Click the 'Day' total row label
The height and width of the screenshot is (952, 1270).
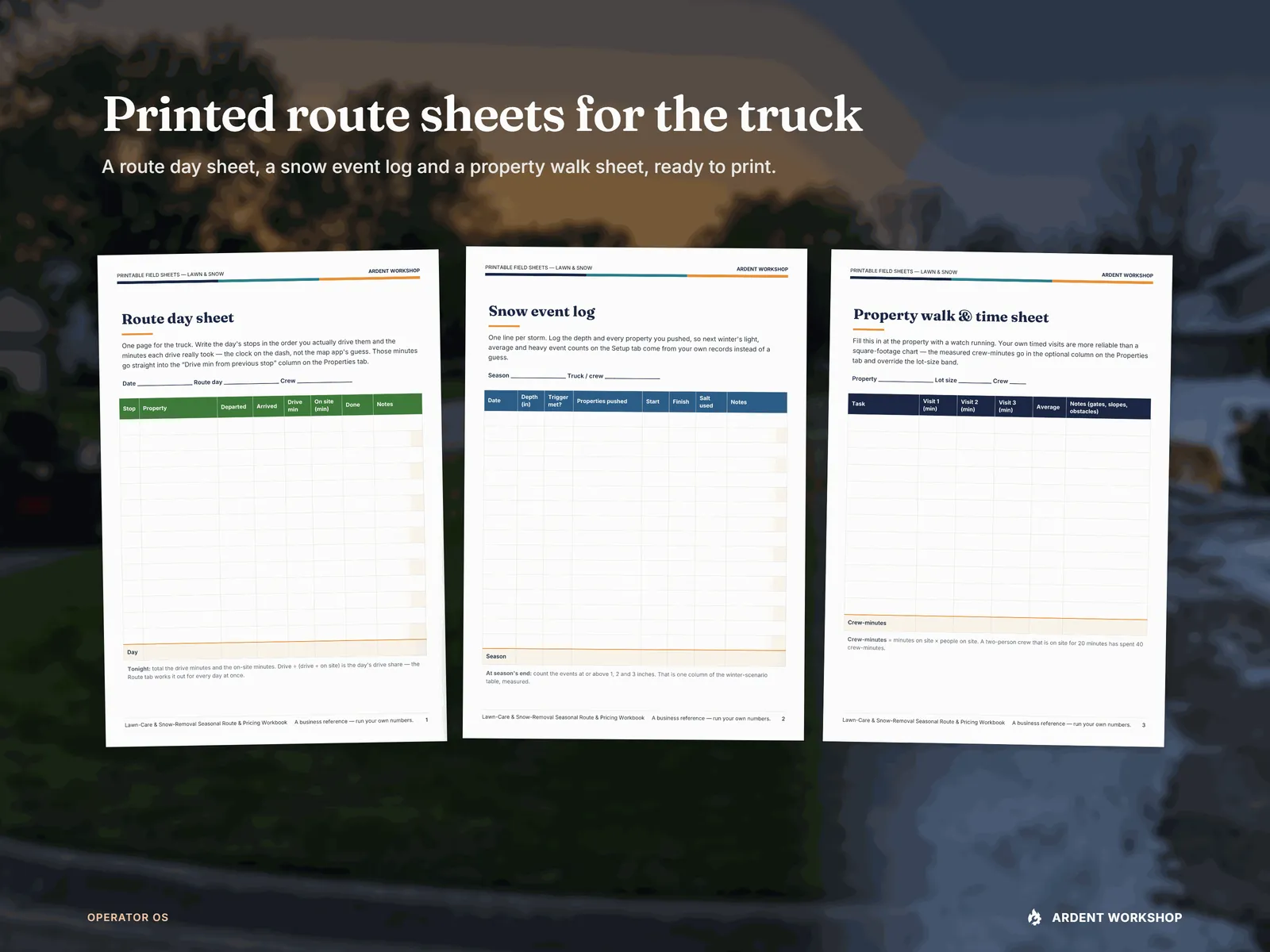click(x=133, y=652)
